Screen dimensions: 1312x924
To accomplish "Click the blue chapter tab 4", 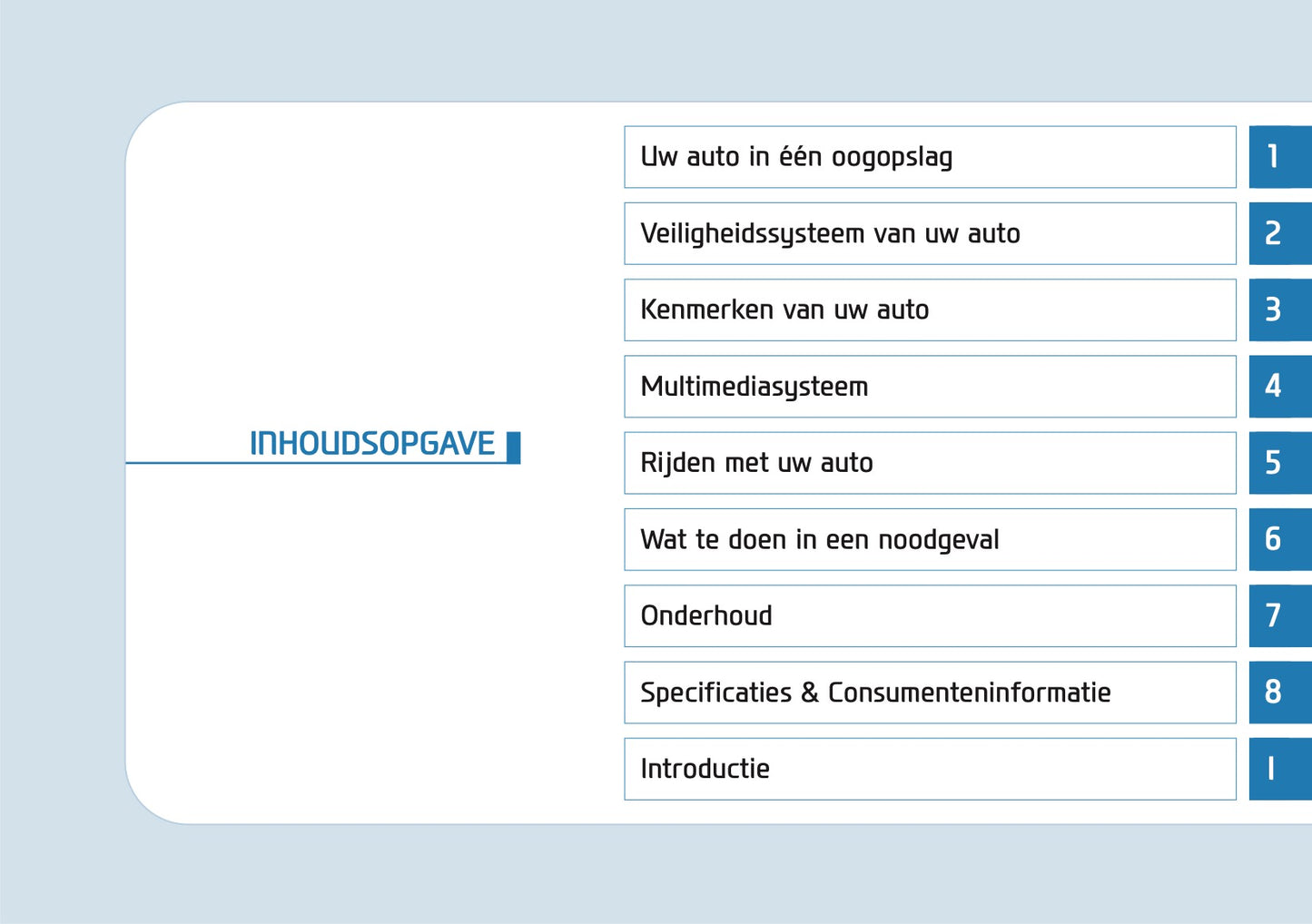I will point(1279,387).
